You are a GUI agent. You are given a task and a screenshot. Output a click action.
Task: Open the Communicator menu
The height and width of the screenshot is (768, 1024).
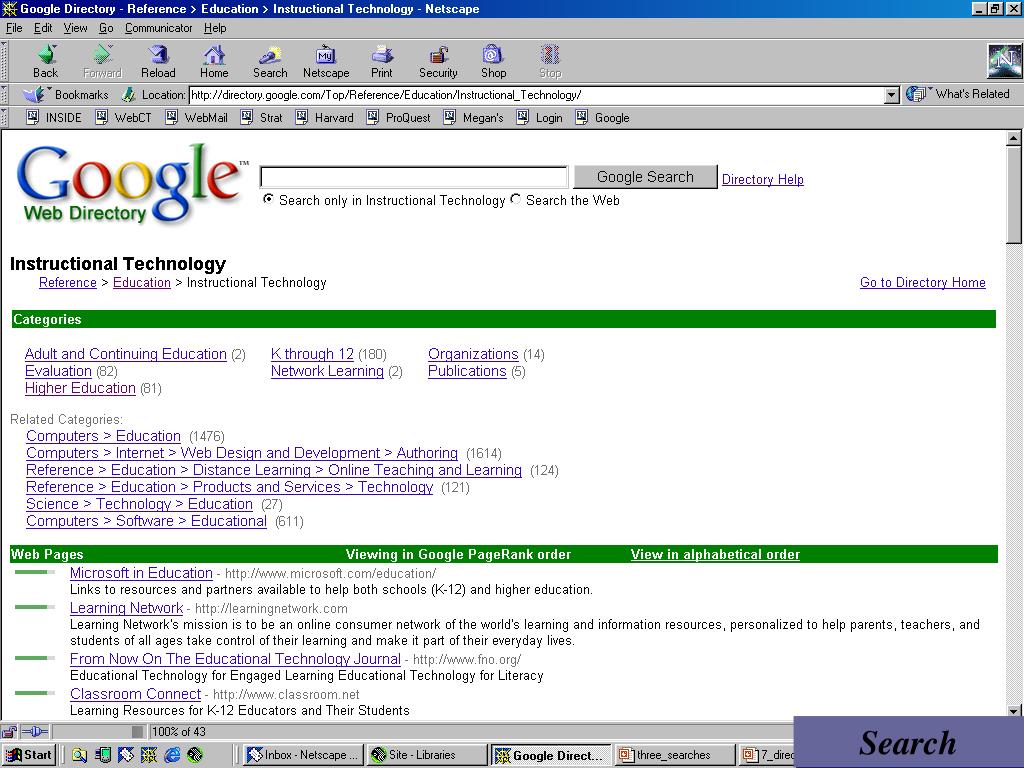[x=159, y=28]
